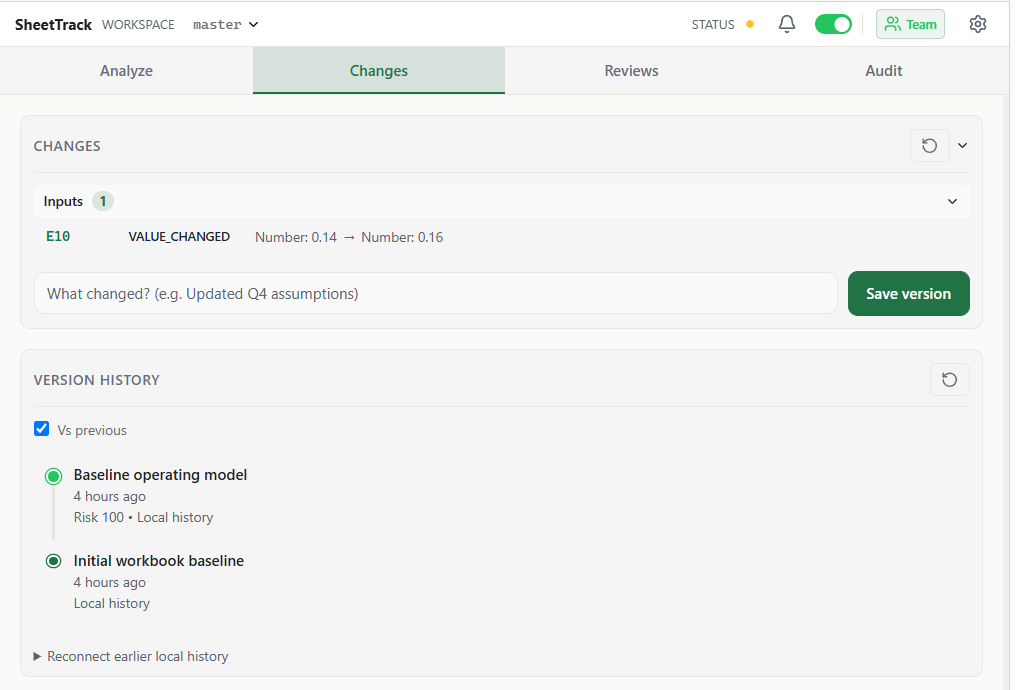The image size is (1015, 690).
Task: Open the notifications bell
Action: (x=786, y=25)
